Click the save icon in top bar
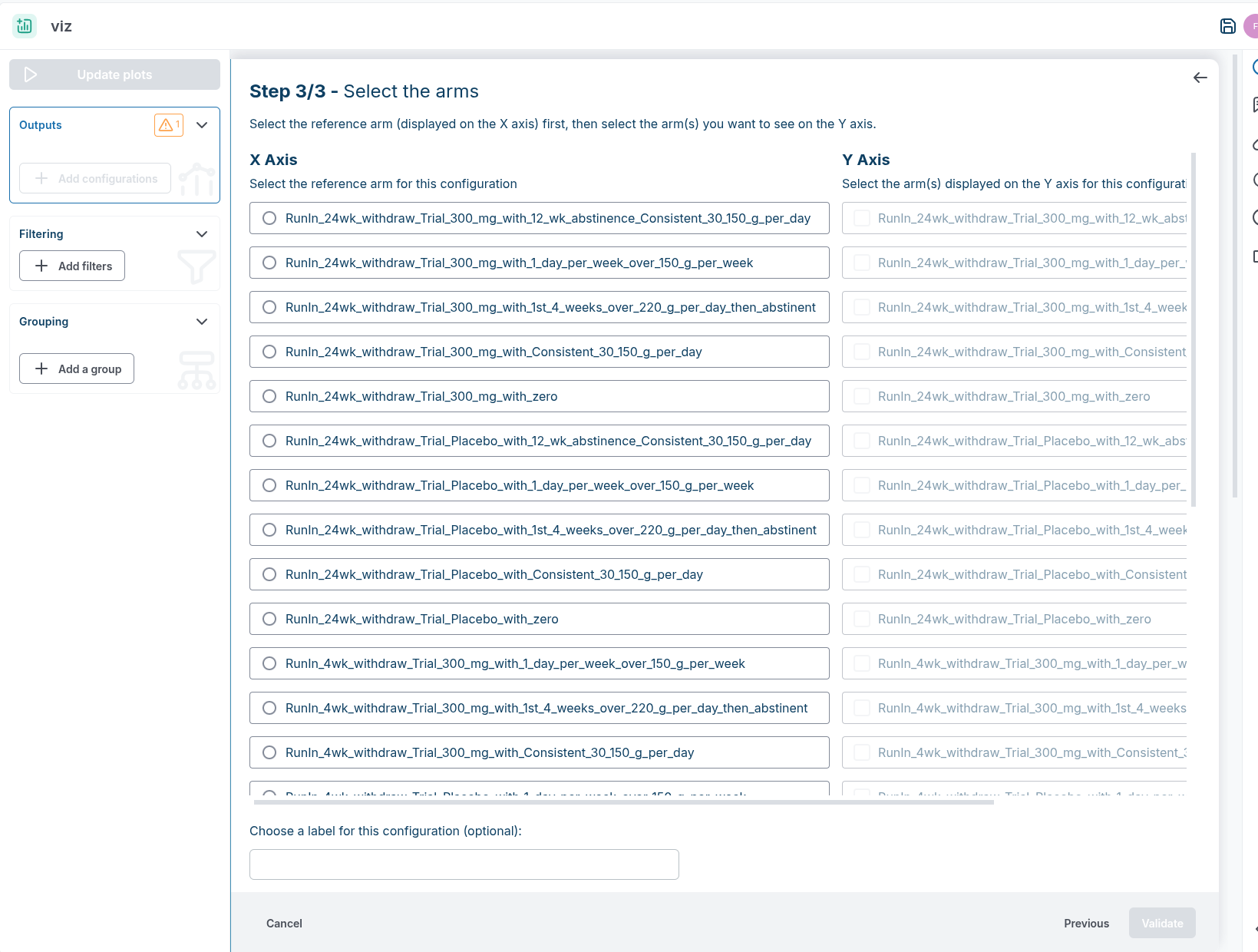1258x952 pixels. click(1227, 26)
